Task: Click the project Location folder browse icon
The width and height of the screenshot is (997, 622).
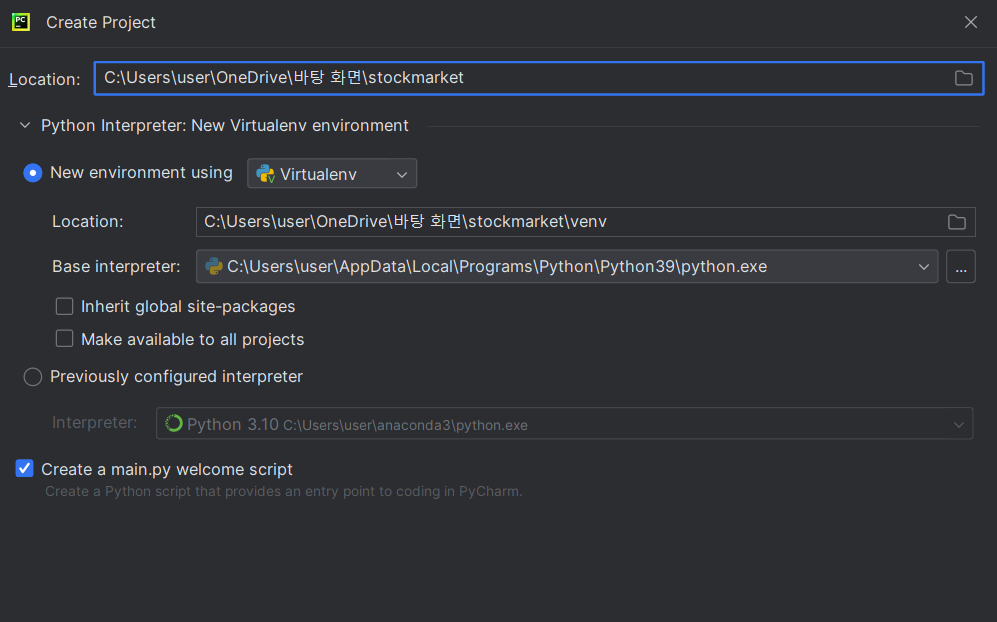Action: coord(963,78)
